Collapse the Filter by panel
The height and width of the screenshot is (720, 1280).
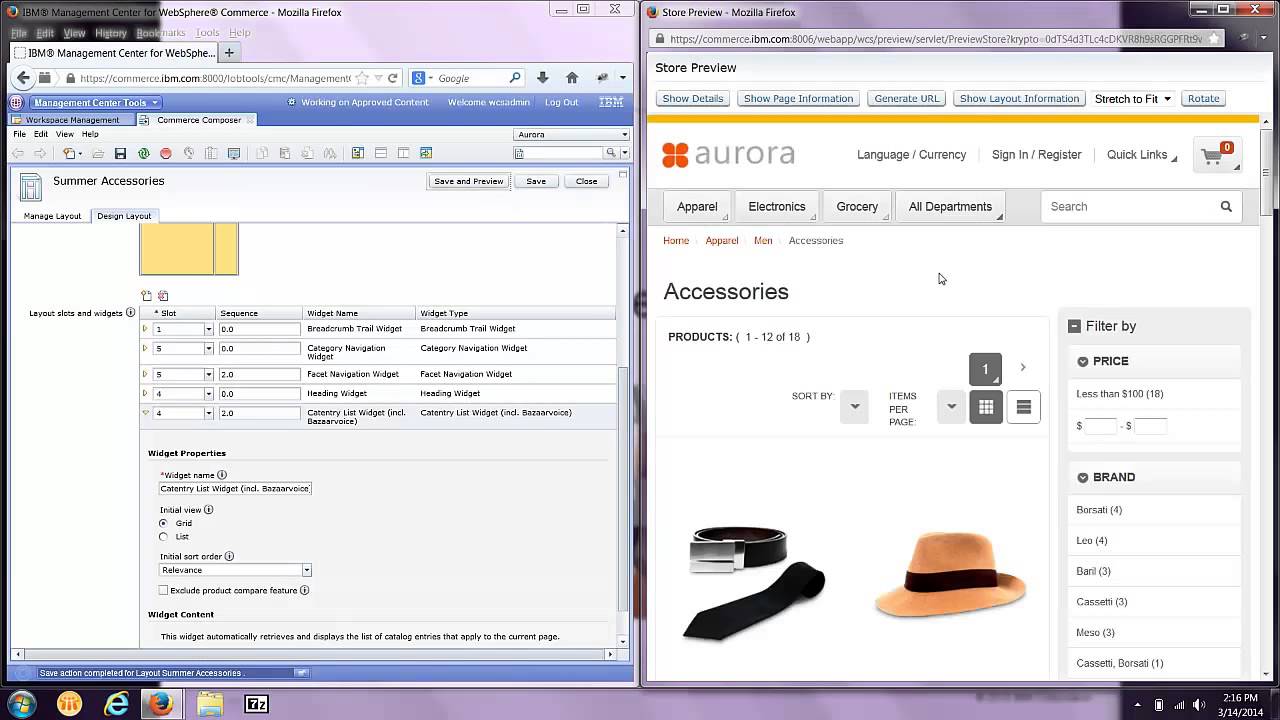[x=1074, y=326]
